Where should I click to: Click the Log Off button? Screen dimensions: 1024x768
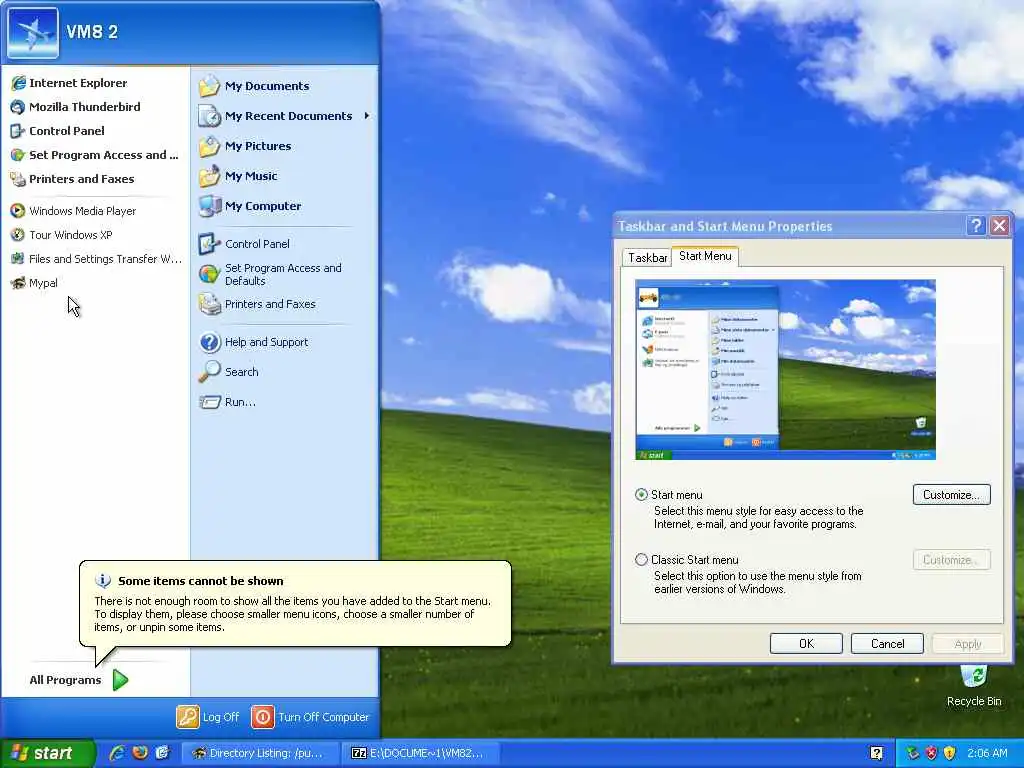208,717
